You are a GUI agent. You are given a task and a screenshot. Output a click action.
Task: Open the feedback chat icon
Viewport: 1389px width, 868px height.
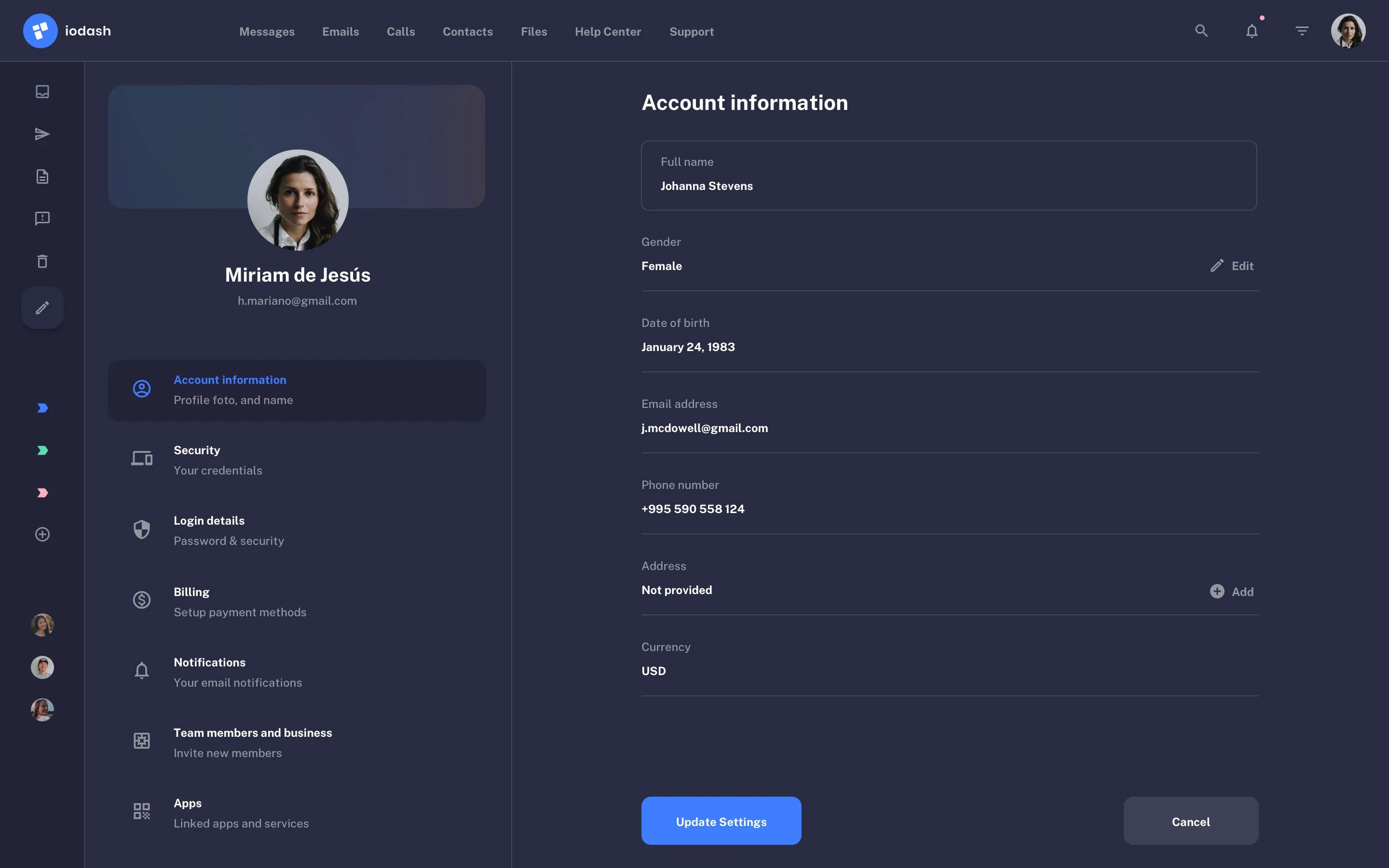point(42,218)
